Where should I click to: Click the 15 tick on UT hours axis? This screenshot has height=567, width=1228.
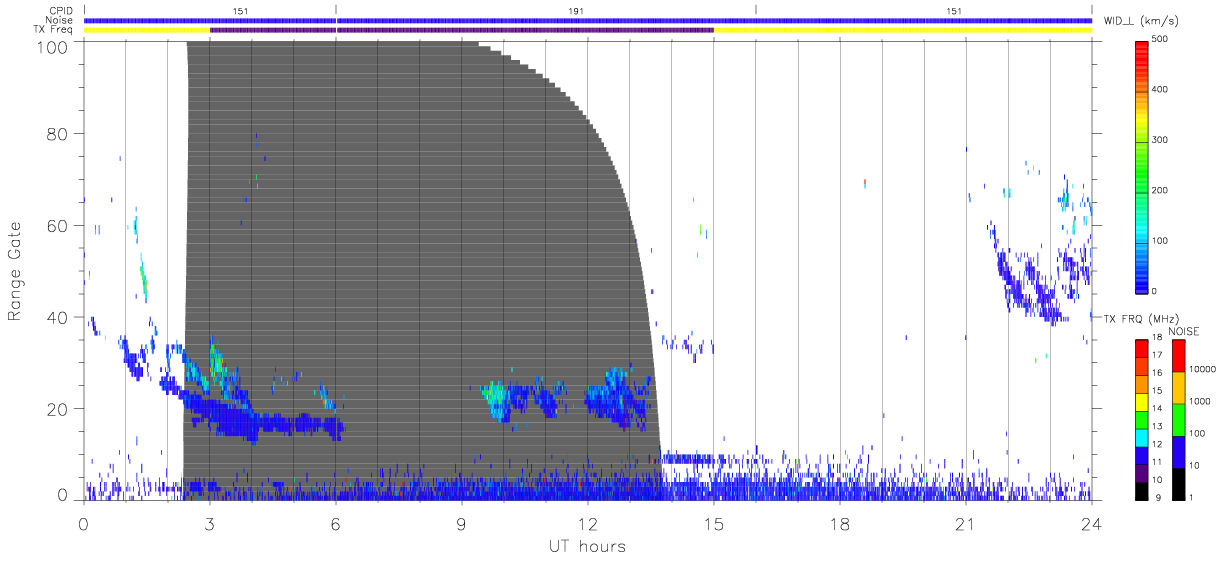tap(714, 524)
